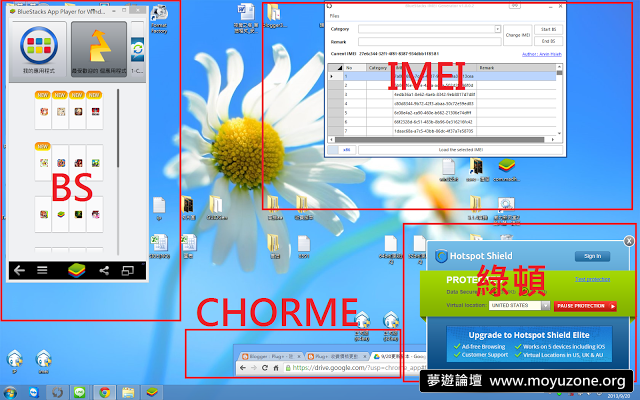640x400 pixels.
Task: Click the Chrome back arrow
Action: tap(243, 368)
